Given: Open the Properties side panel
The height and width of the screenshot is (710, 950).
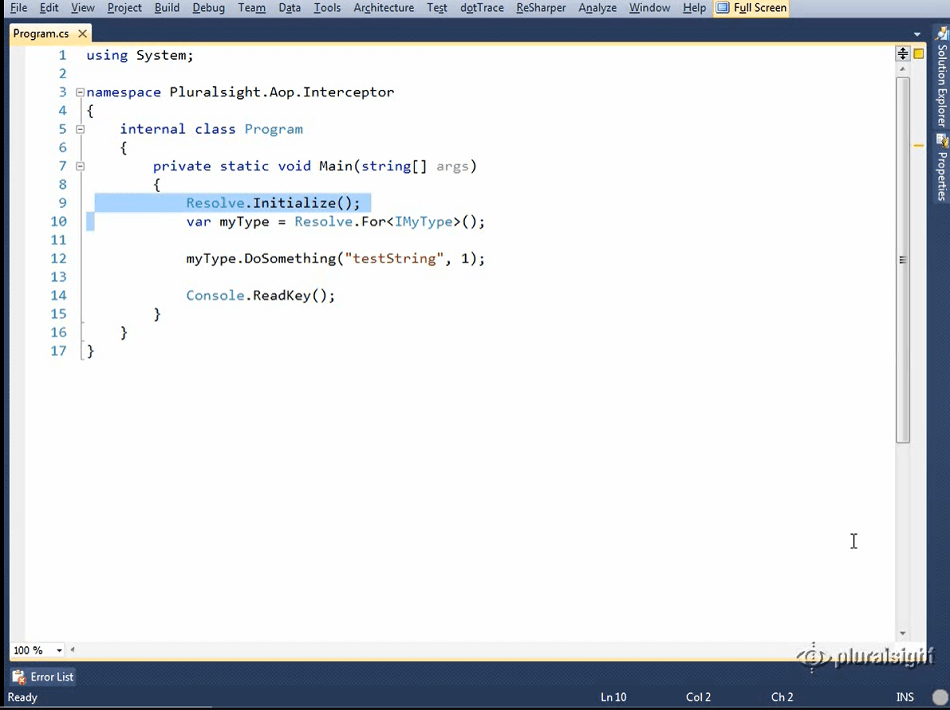Looking at the screenshot, I should click(x=942, y=168).
